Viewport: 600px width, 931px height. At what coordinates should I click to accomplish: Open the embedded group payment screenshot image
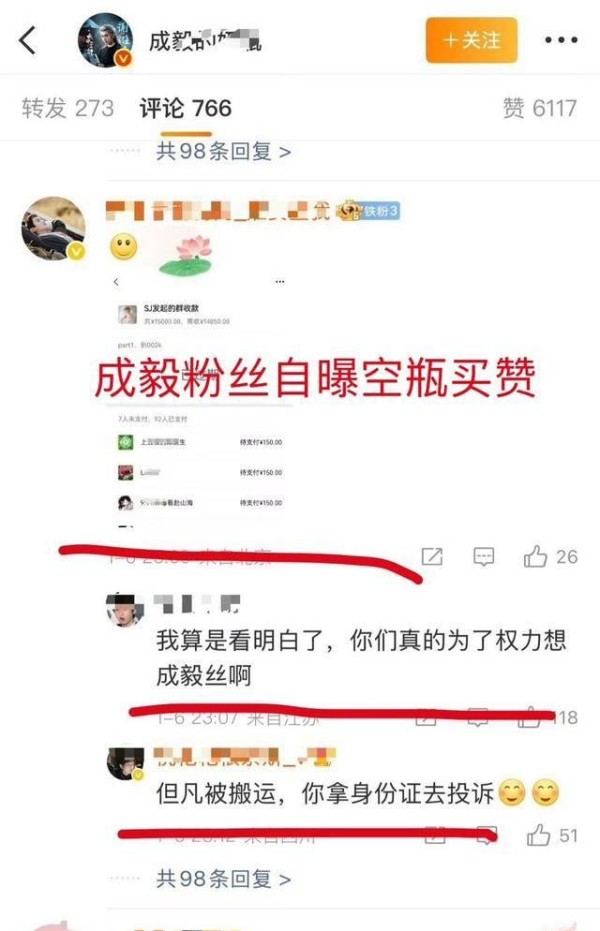(200, 401)
